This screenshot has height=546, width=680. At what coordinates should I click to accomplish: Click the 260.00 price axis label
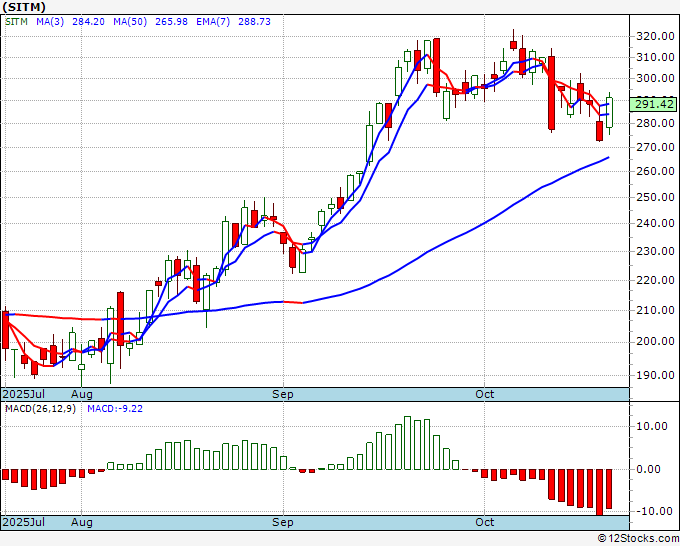click(x=655, y=171)
